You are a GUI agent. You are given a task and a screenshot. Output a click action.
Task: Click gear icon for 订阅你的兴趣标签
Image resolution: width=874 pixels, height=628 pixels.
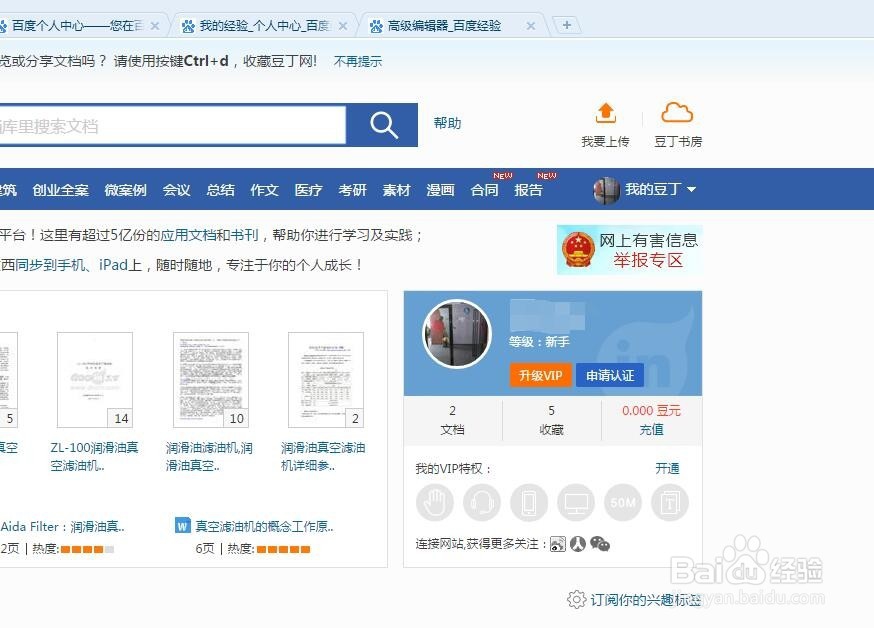pyautogui.click(x=576, y=600)
